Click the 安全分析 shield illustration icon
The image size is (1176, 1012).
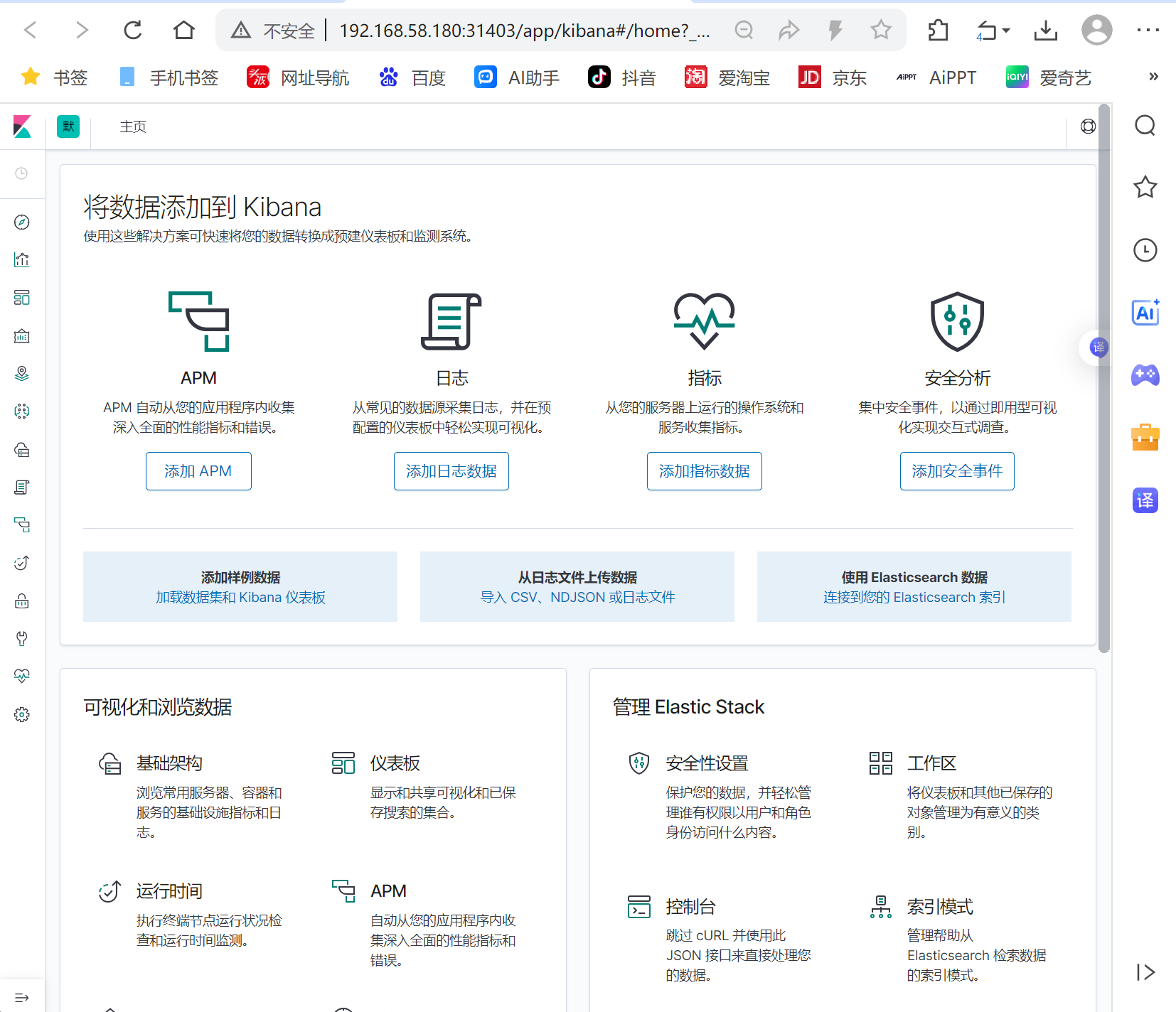(x=957, y=321)
